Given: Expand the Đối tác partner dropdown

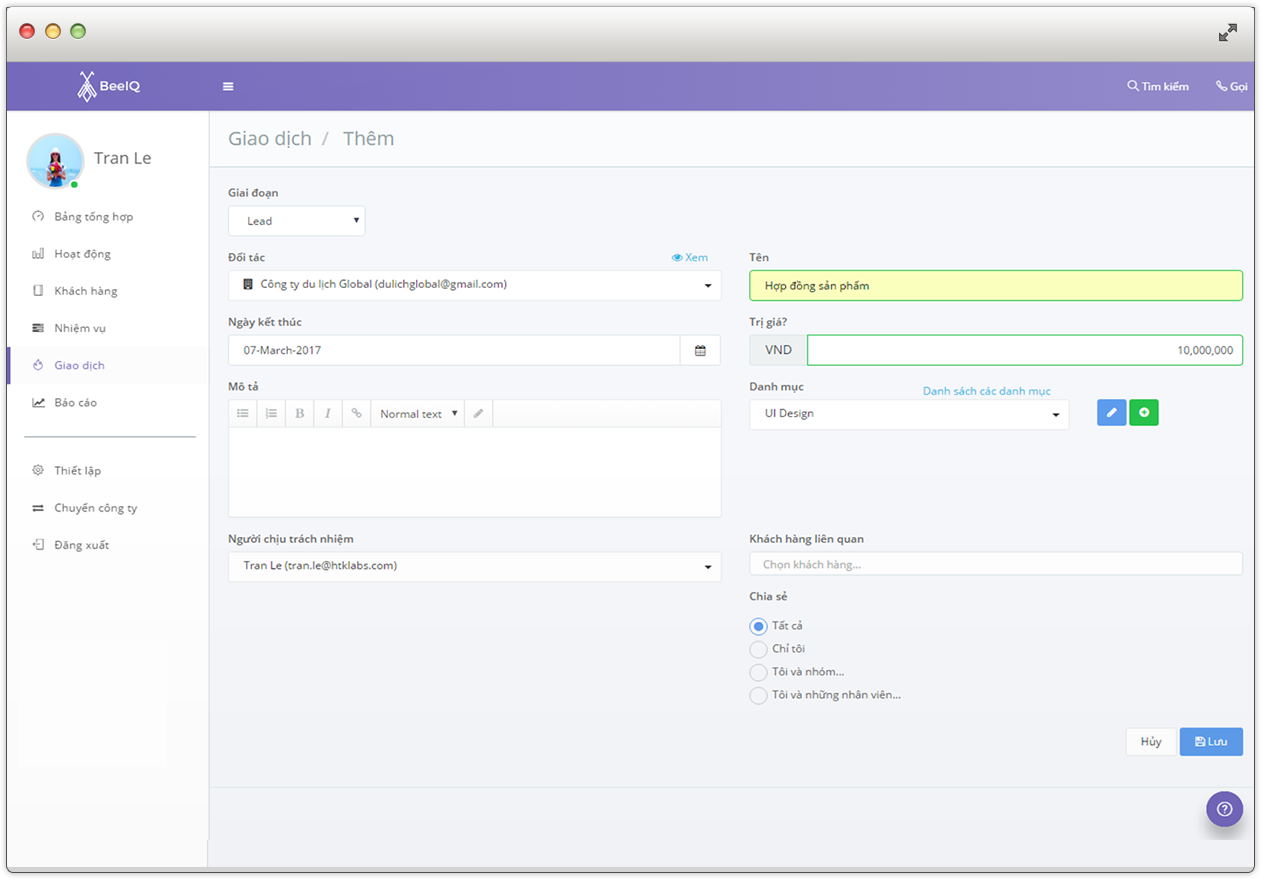Looking at the screenshot, I should [474, 285].
